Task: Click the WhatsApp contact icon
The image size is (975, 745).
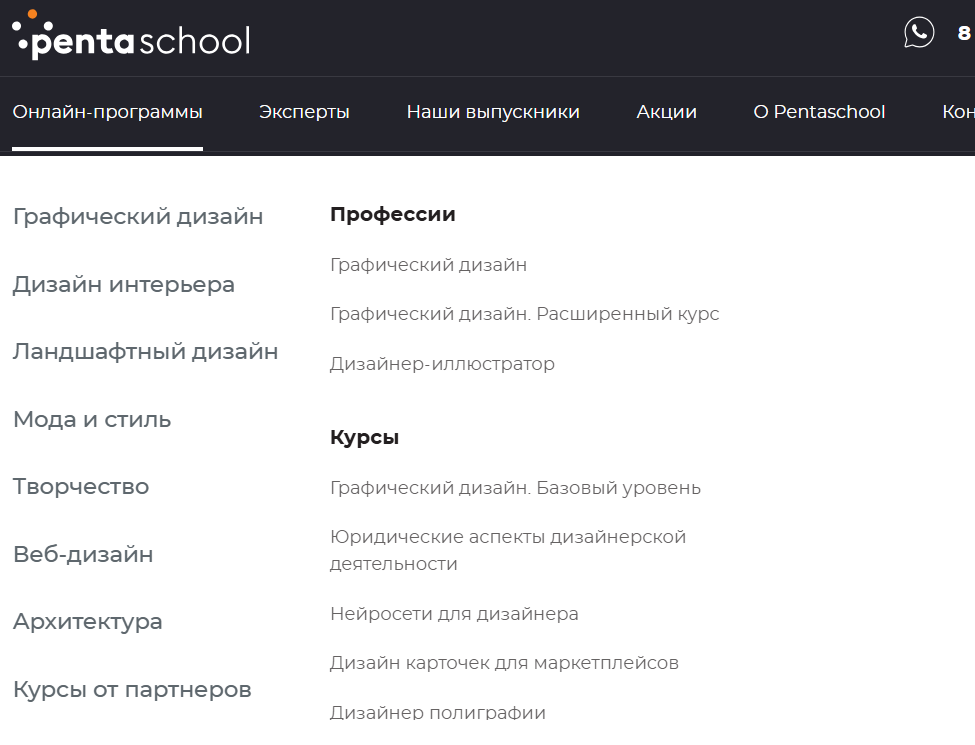Action: coord(919,32)
